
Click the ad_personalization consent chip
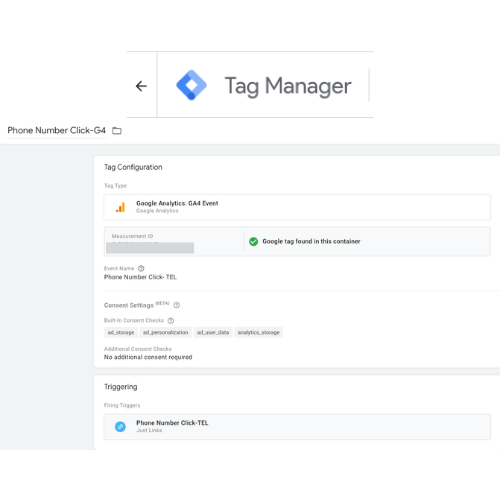pyautogui.click(x=165, y=332)
